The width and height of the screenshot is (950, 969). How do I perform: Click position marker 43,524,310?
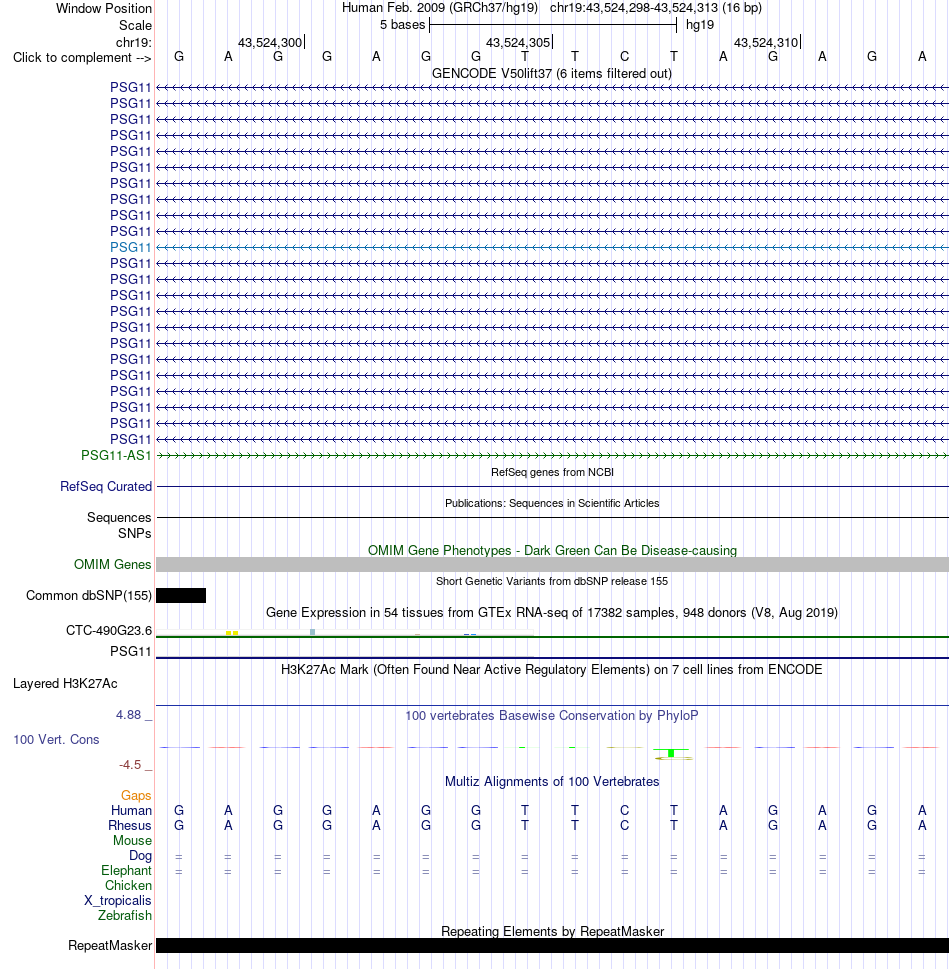pyautogui.click(x=766, y=43)
